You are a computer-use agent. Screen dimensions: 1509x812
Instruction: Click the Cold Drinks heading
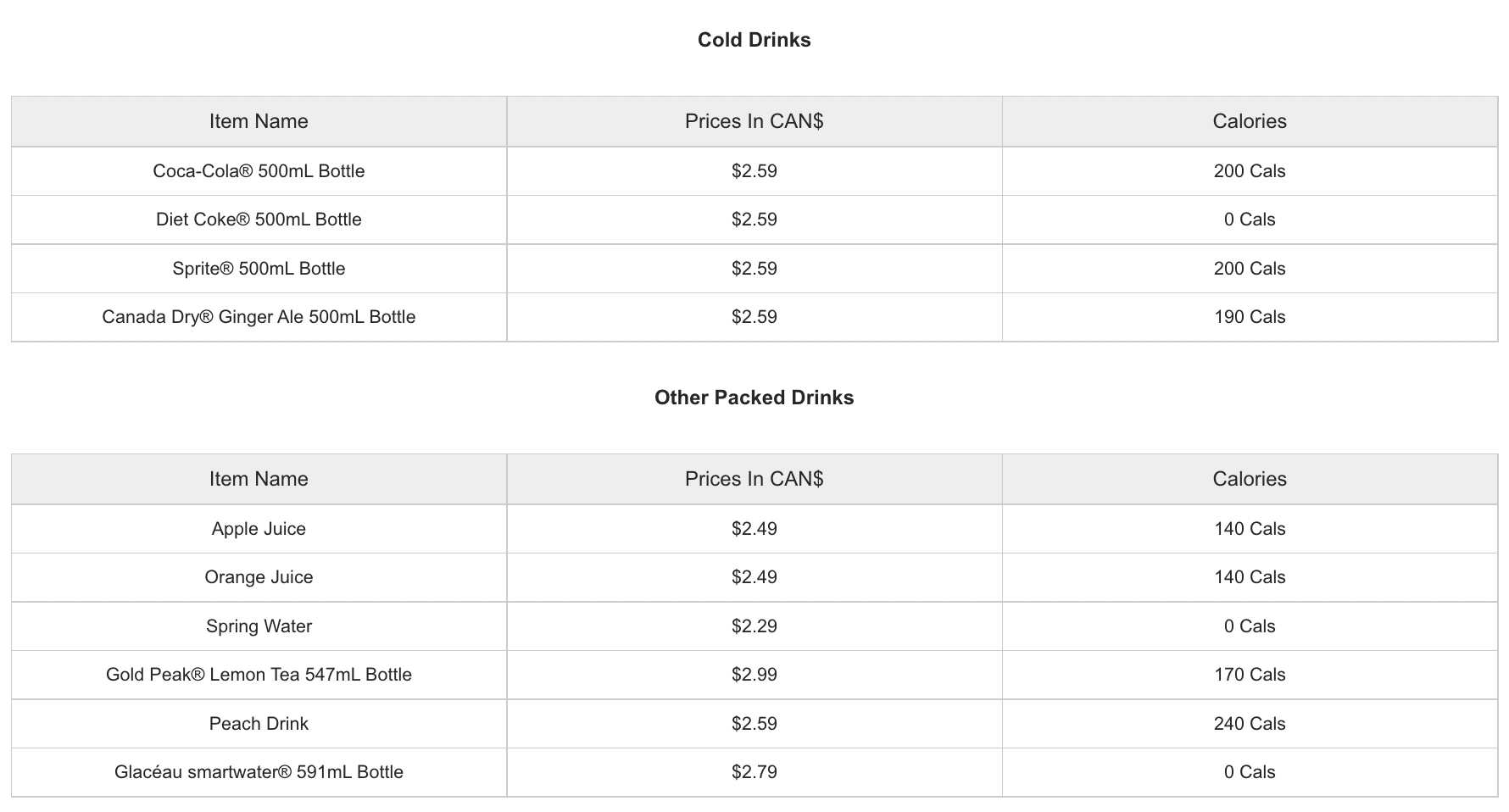(754, 40)
